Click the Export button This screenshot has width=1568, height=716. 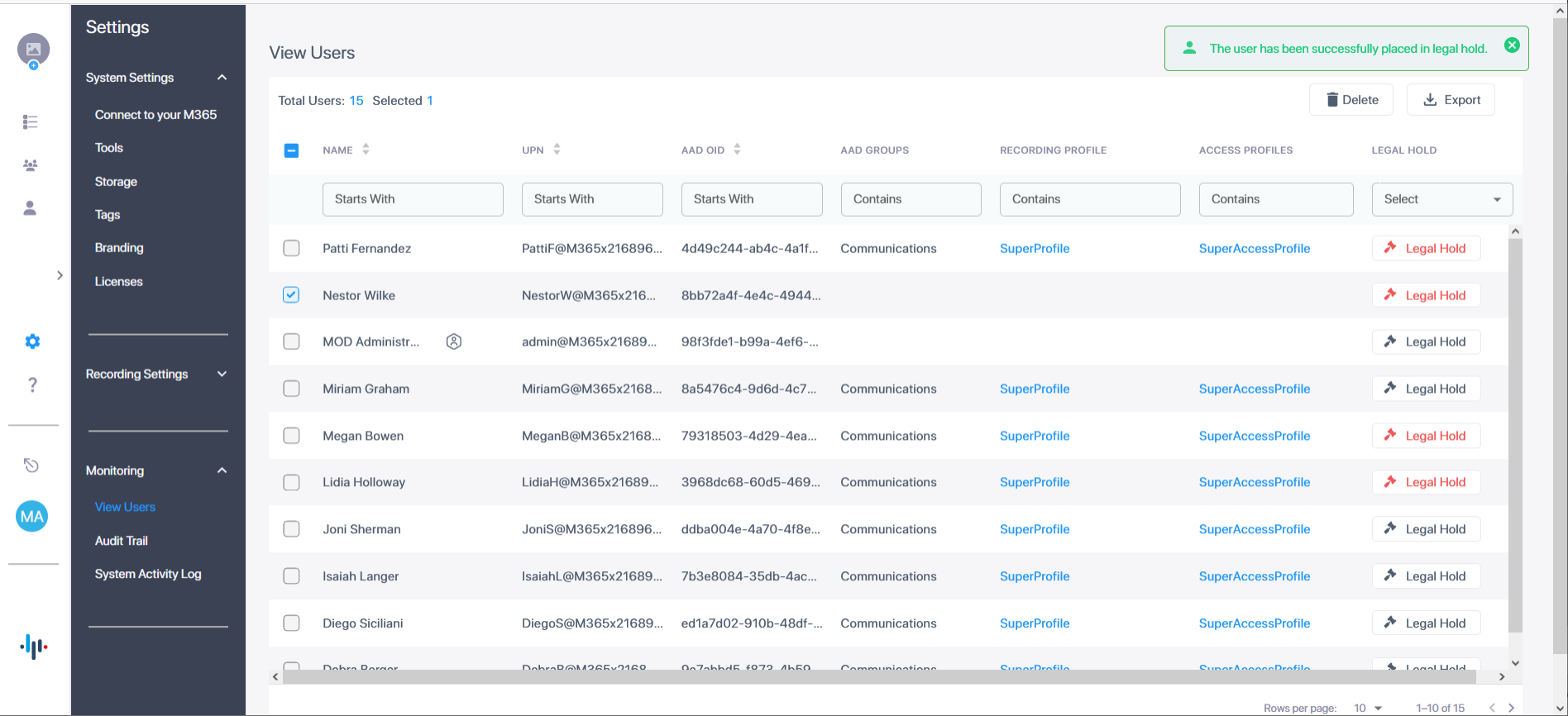pyautogui.click(x=1451, y=100)
